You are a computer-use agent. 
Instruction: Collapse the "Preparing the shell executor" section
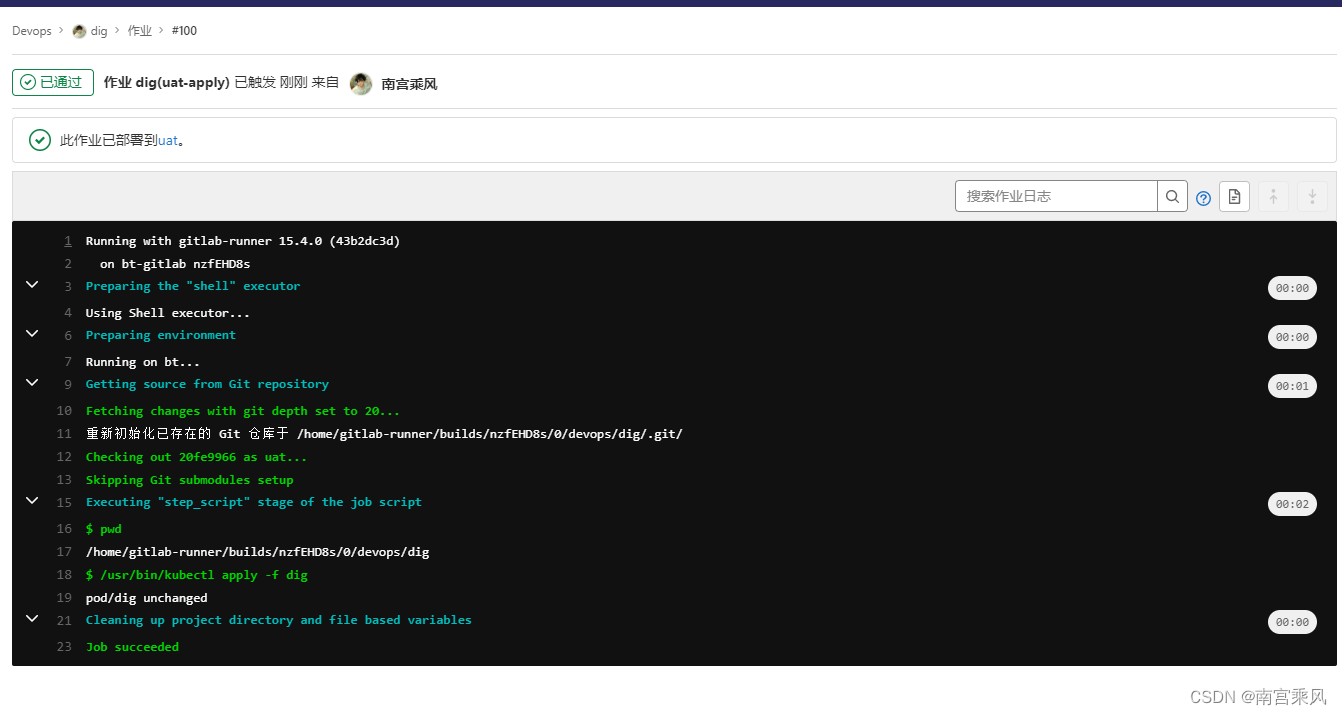click(x=31, y=285)
